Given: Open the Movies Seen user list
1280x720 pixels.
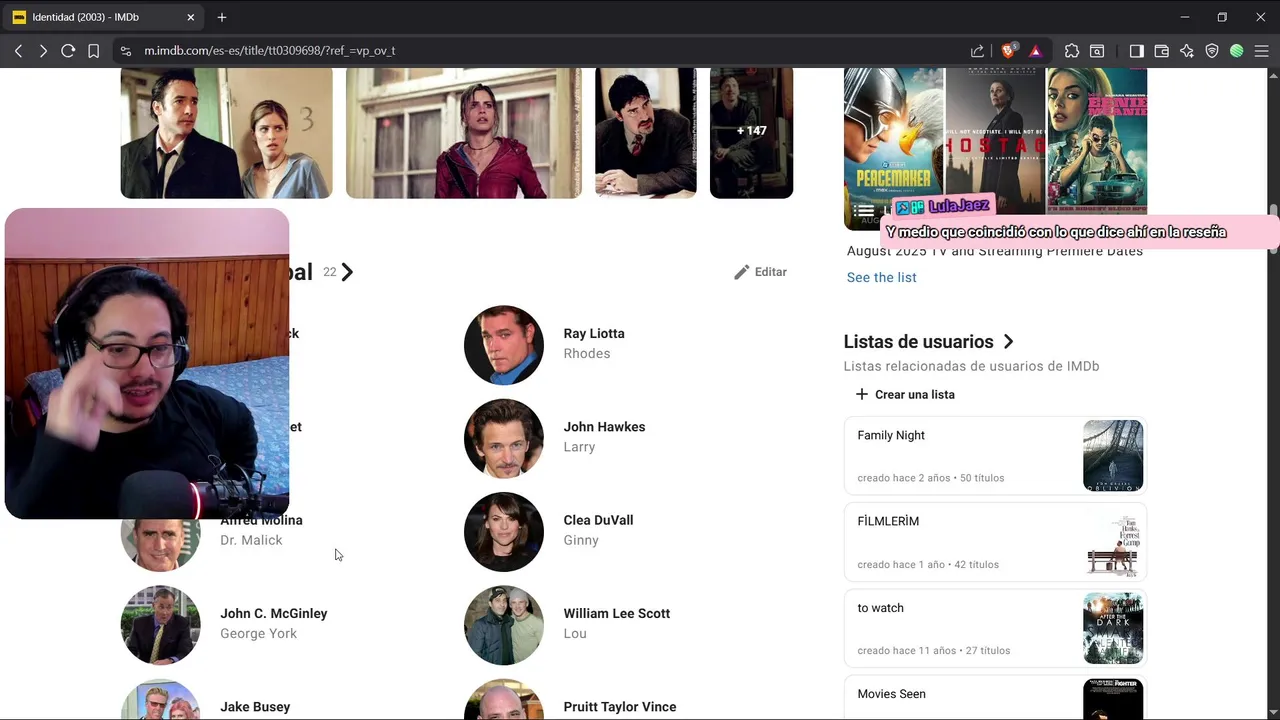Looking at the screenshot, I should click(x=995, y=697).
